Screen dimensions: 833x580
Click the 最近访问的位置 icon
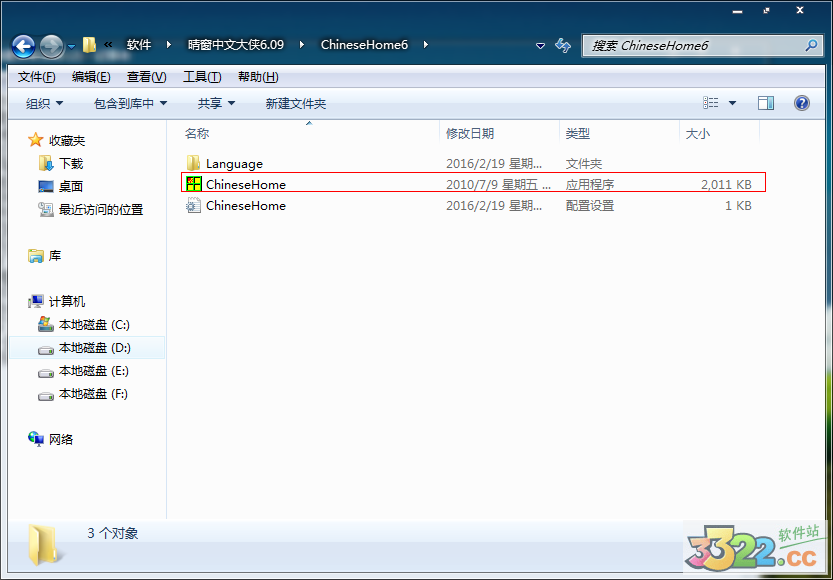tap(46, 209)
